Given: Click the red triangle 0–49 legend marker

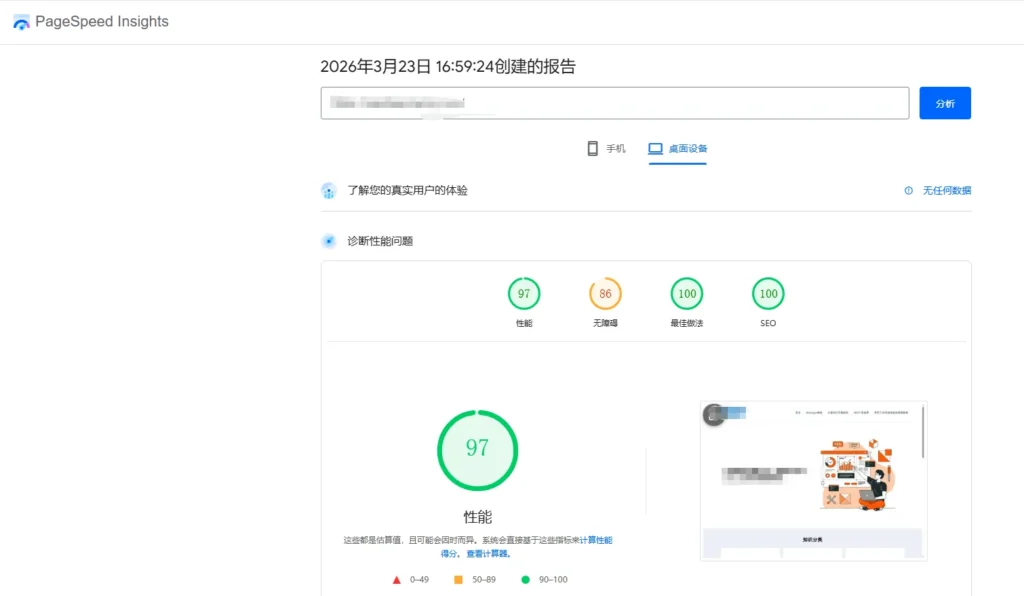Looking at the screenshot, I should coord(397,579).
